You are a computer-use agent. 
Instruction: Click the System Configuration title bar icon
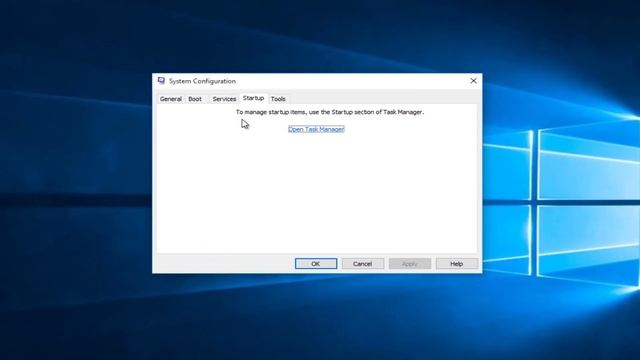click(x=161, y=81)
